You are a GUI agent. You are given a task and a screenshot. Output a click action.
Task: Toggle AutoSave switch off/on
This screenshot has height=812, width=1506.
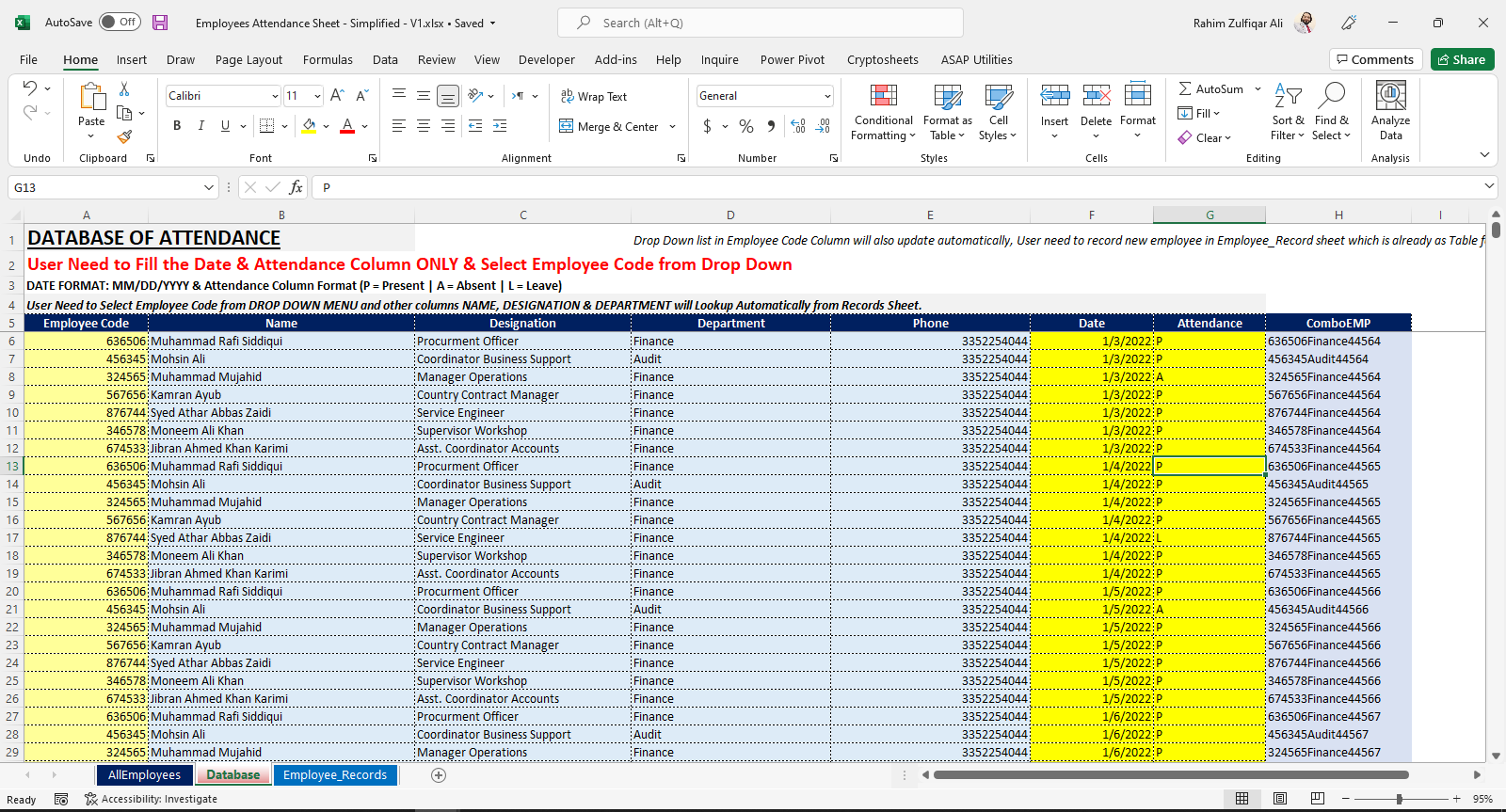point(120,23)
